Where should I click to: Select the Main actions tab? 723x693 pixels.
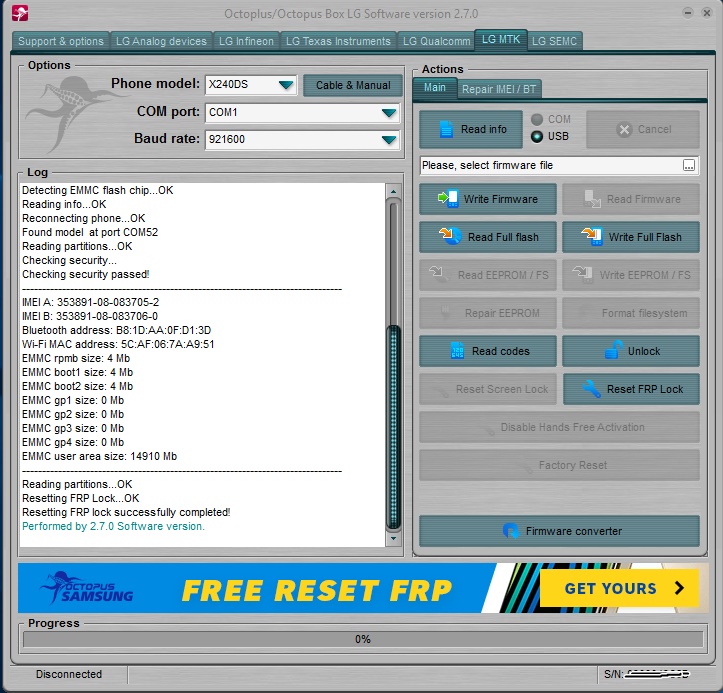click(x=434, y=88)
